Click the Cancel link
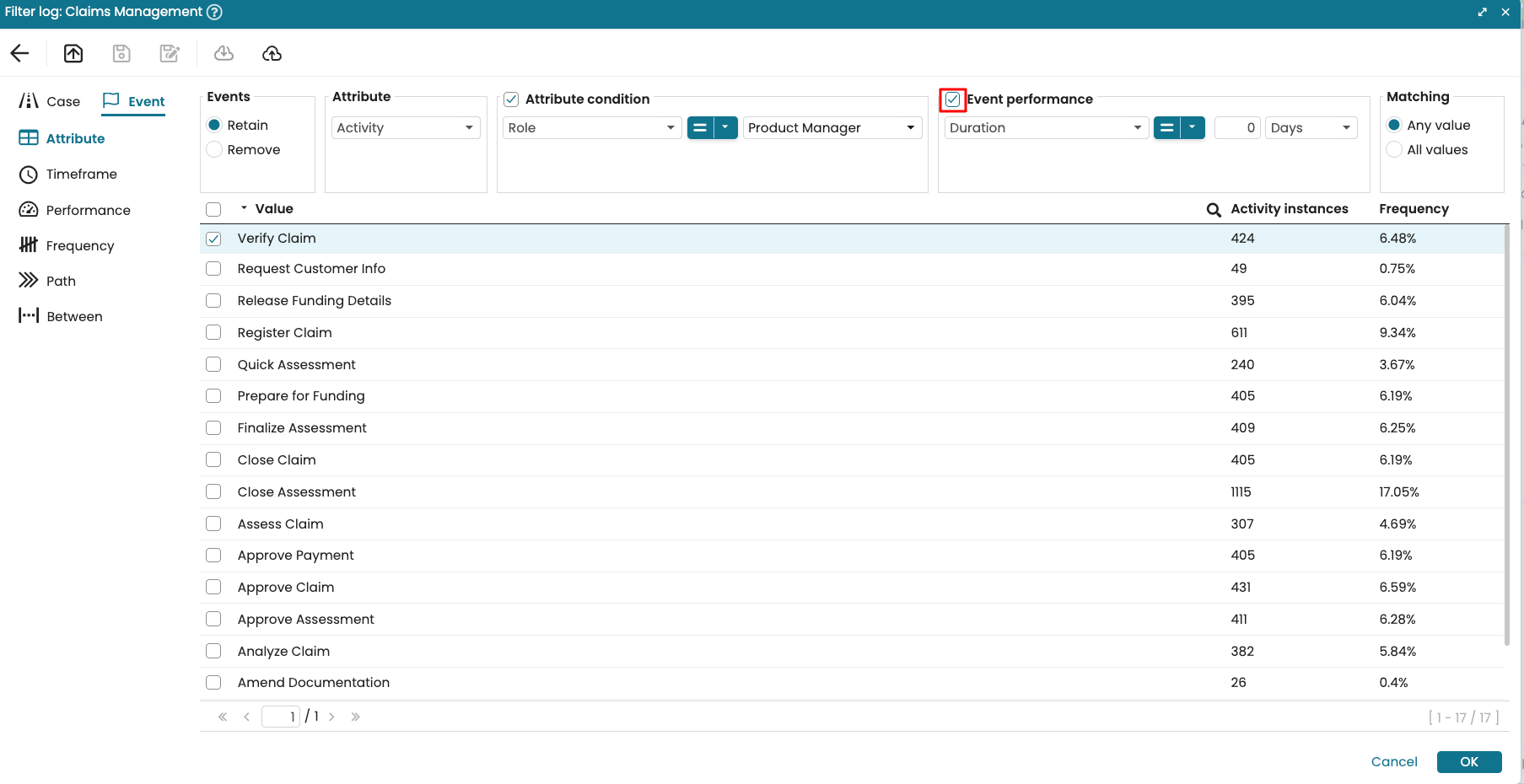This screenshot has width=1524, height=784. tap(1393, 762)
